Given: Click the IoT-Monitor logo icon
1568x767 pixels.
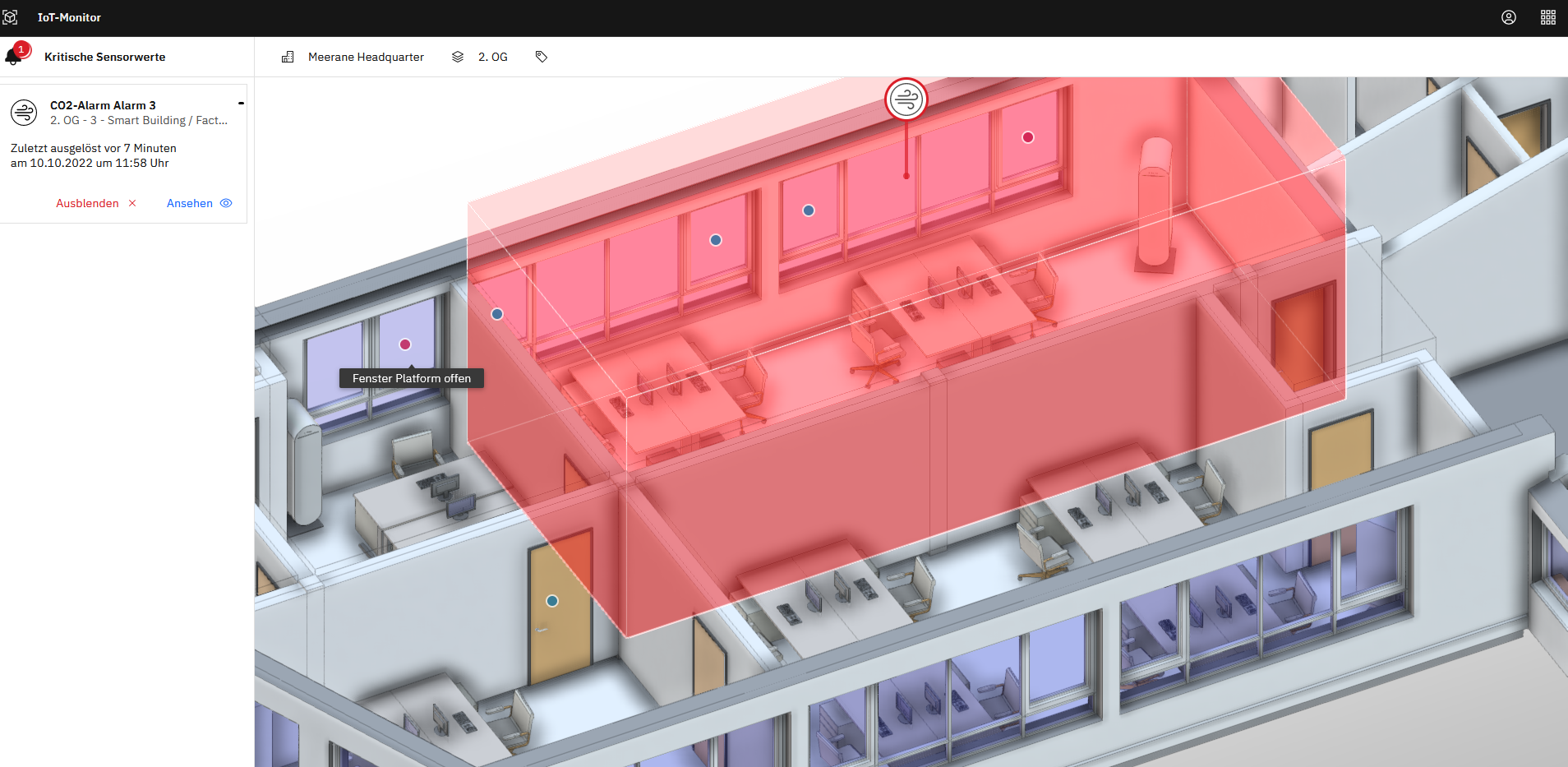Looking at the screenshot, I should pyautogui.click(x=10, y=17).
